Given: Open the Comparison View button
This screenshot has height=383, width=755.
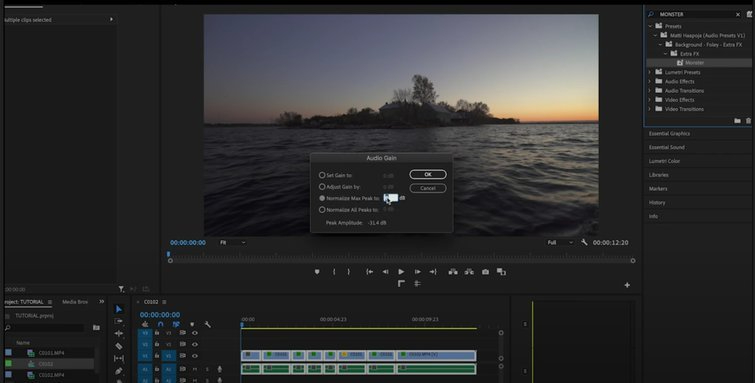Looking at the screenshot, I should click(501, 272).
